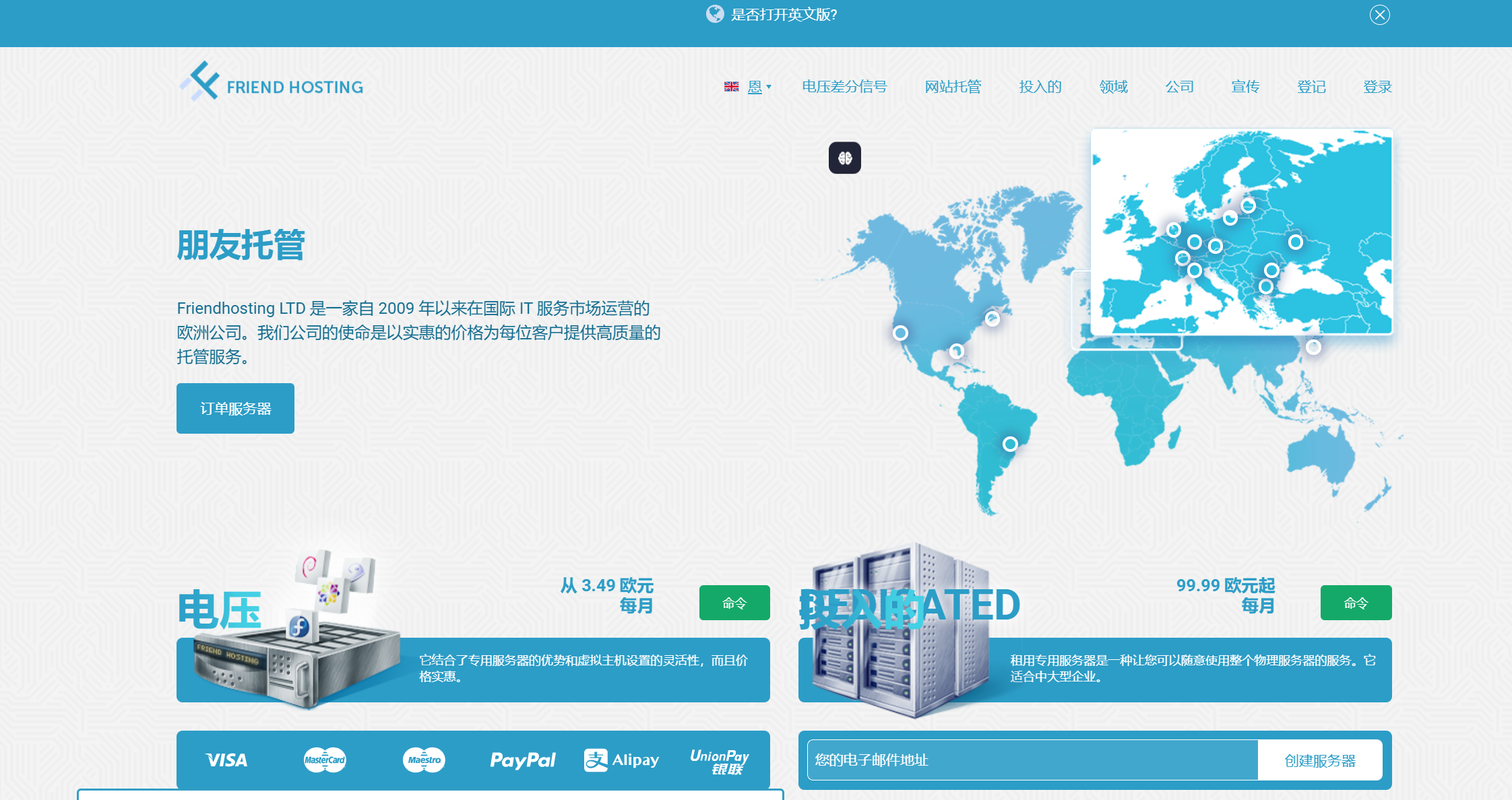Image resolution: width=1512 pixels, height=800 pixels.
Task: Click the Alipay payment logo
Action: [x=621, y=760]
